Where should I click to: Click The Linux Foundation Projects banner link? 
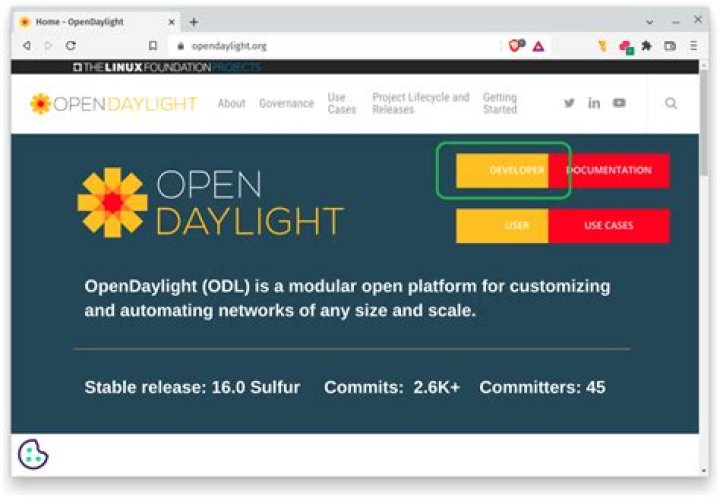pos(167,67)
